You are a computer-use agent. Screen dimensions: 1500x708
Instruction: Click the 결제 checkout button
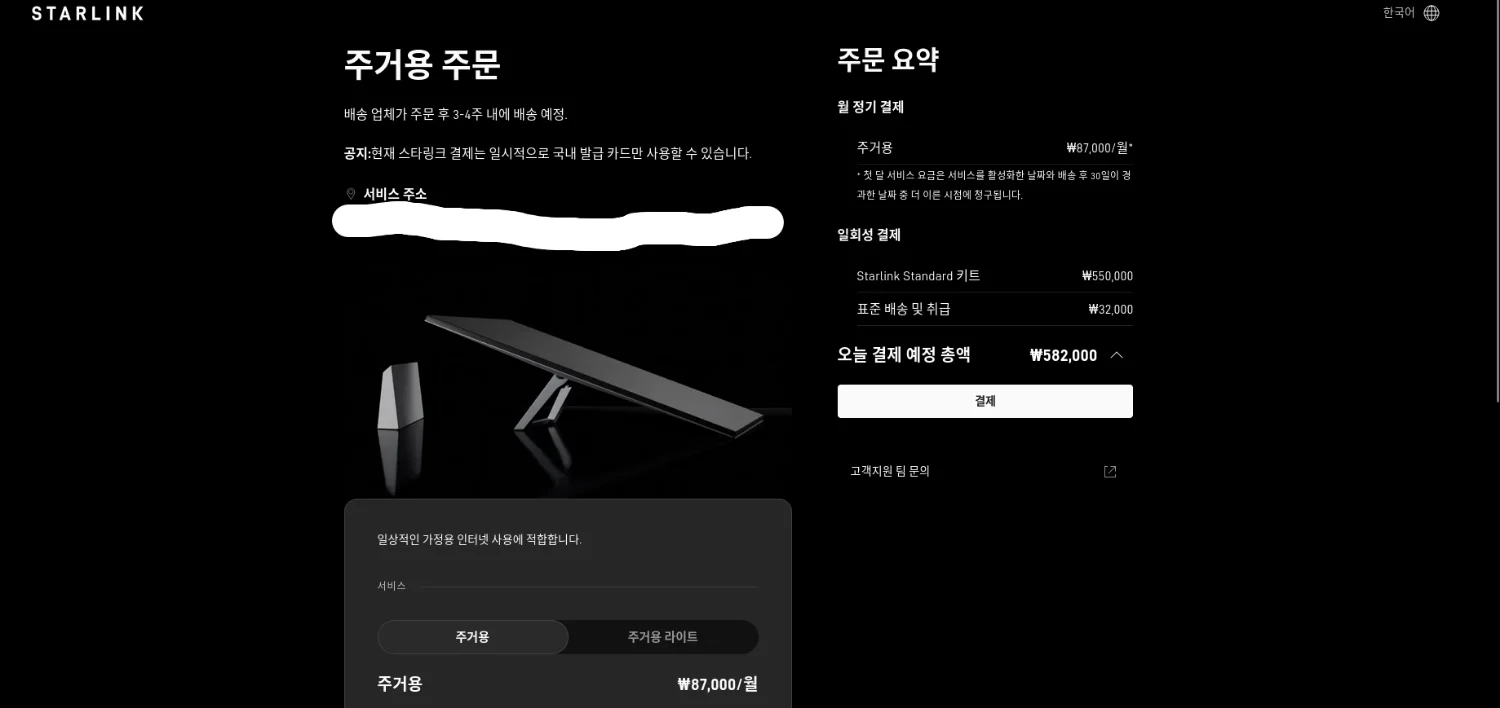pyautogui.click(x=985, y=401)
